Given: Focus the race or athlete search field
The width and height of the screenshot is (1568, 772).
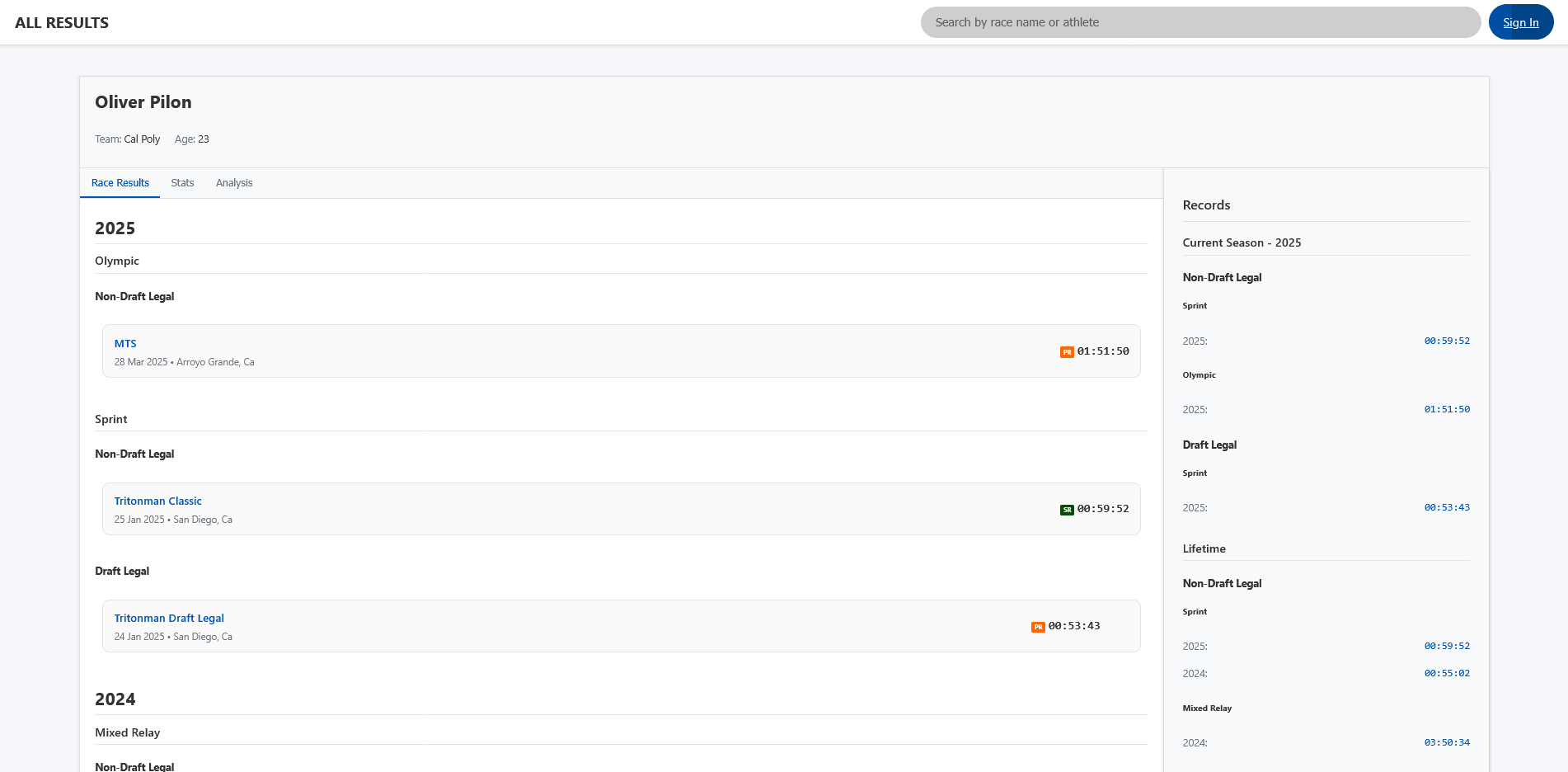Looking at the screenshot, I should [1200, 22].
